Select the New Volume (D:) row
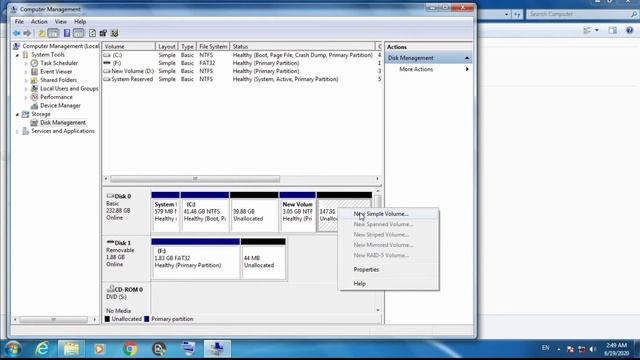The width and height of the screenshot is (640, 360). [x=242, y=71]
